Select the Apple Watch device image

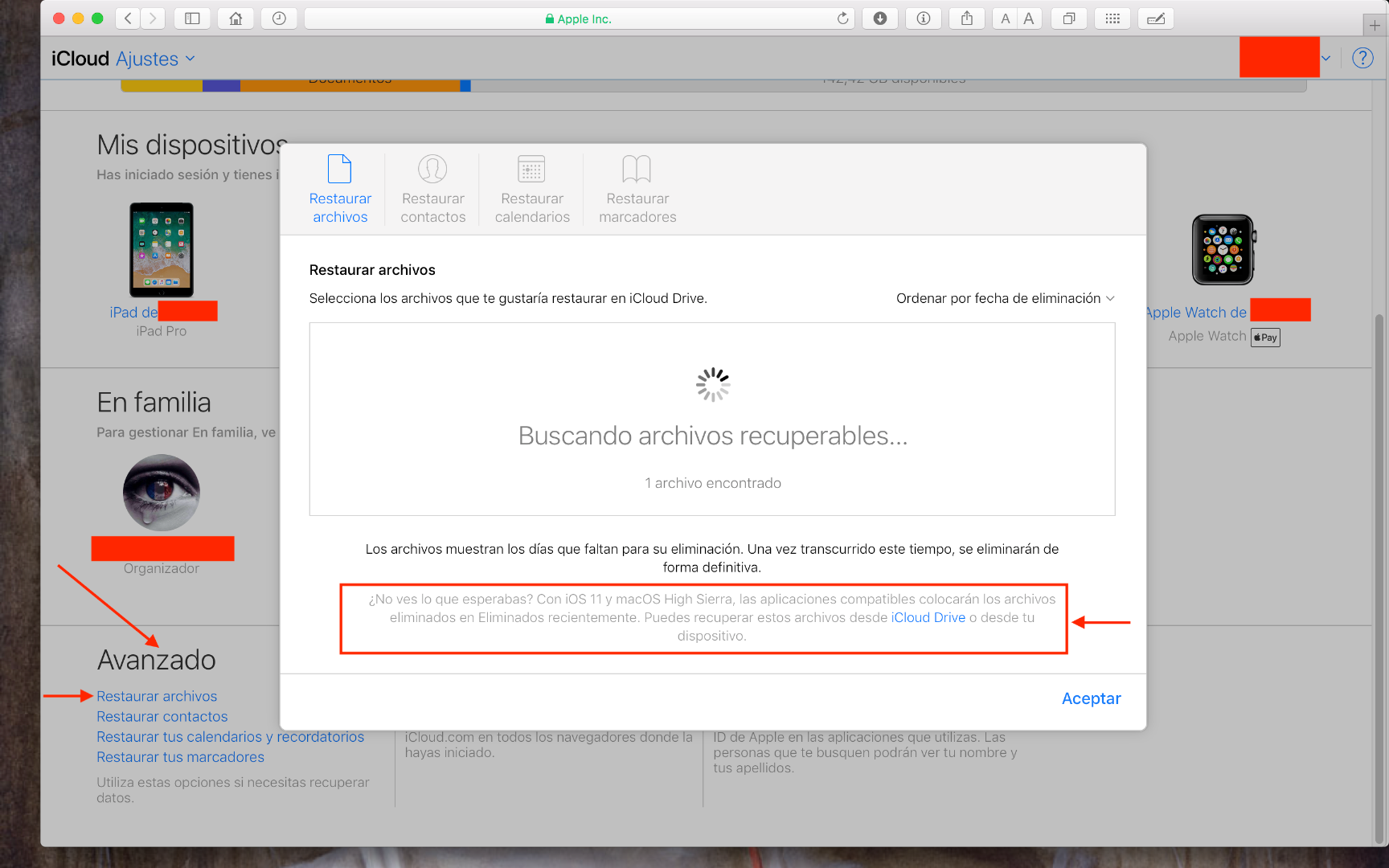(x=1223, y=250)
